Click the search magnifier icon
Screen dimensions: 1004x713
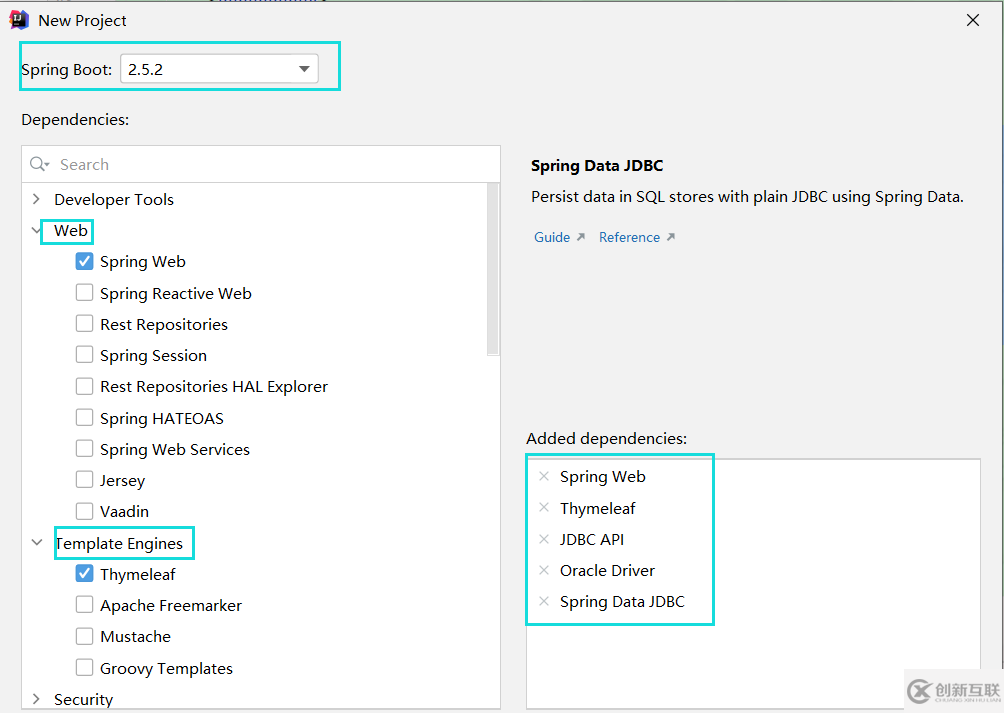pos(40,165)
